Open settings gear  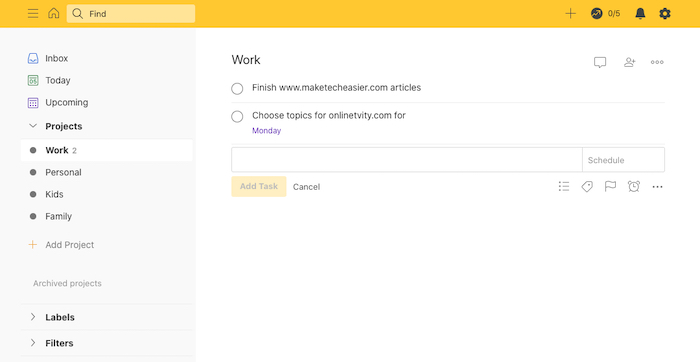(665, 14)
